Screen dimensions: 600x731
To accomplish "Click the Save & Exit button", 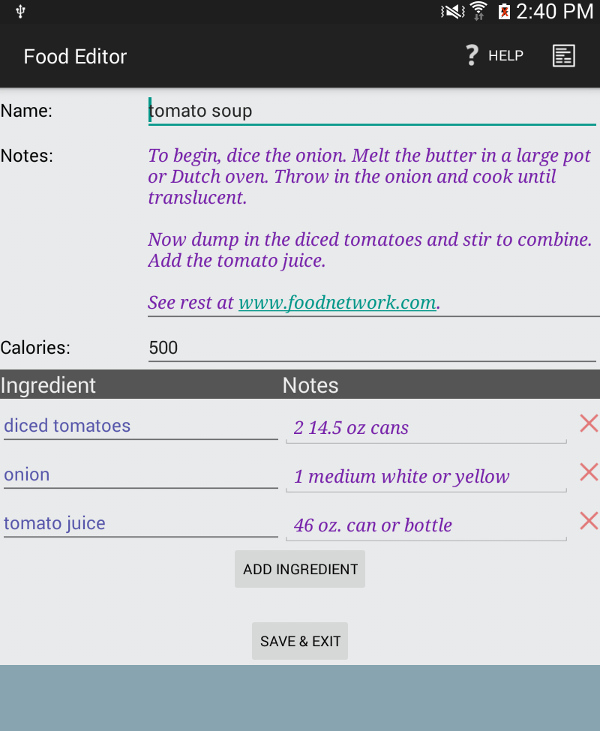I will click(x=300, y=641).
